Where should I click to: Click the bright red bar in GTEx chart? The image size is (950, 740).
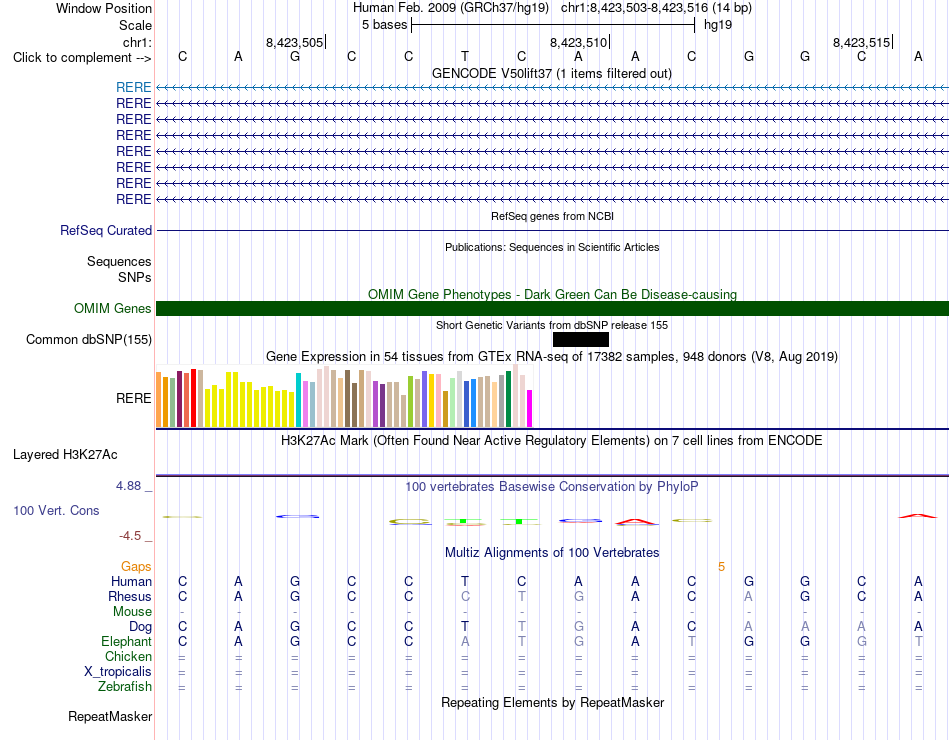click(194, 398)
